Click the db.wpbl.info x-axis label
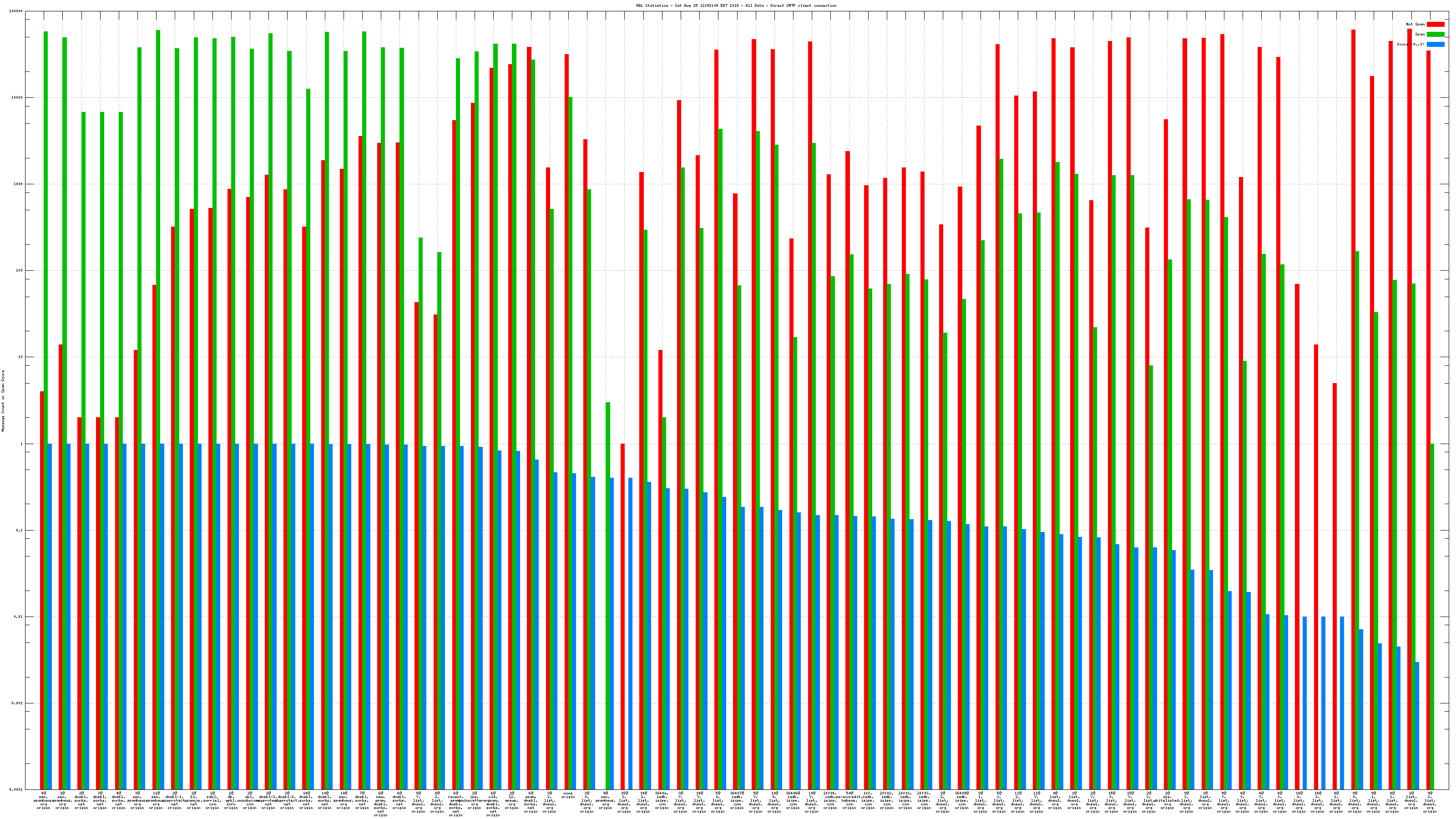The height and width of the screenshot is (819, 1456). [231, 800]
